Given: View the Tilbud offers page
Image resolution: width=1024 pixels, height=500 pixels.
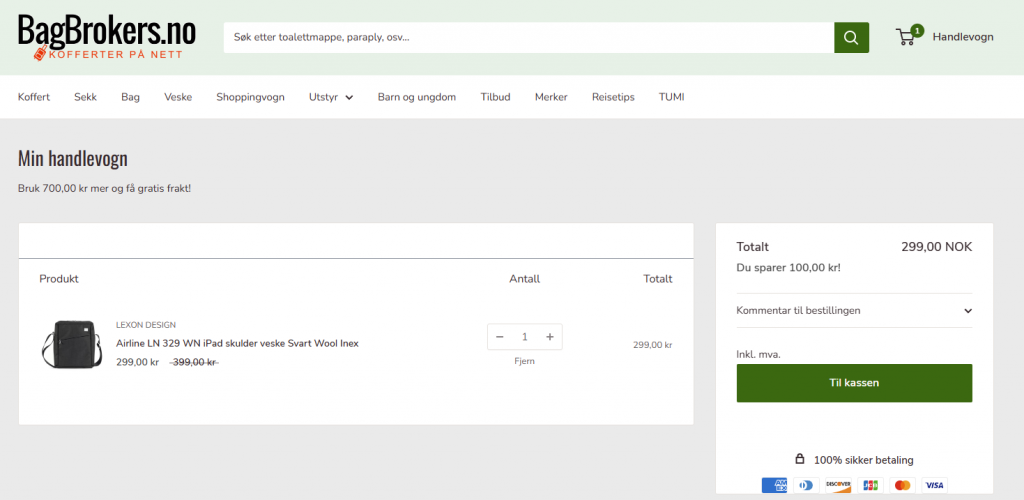Looking at the screenshot, I should 496,97.
